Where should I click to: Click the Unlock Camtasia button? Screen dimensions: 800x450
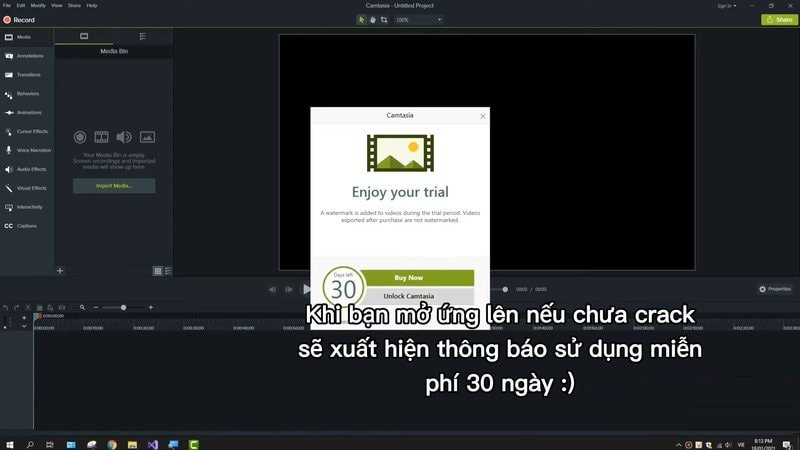(x=417, y=296)
